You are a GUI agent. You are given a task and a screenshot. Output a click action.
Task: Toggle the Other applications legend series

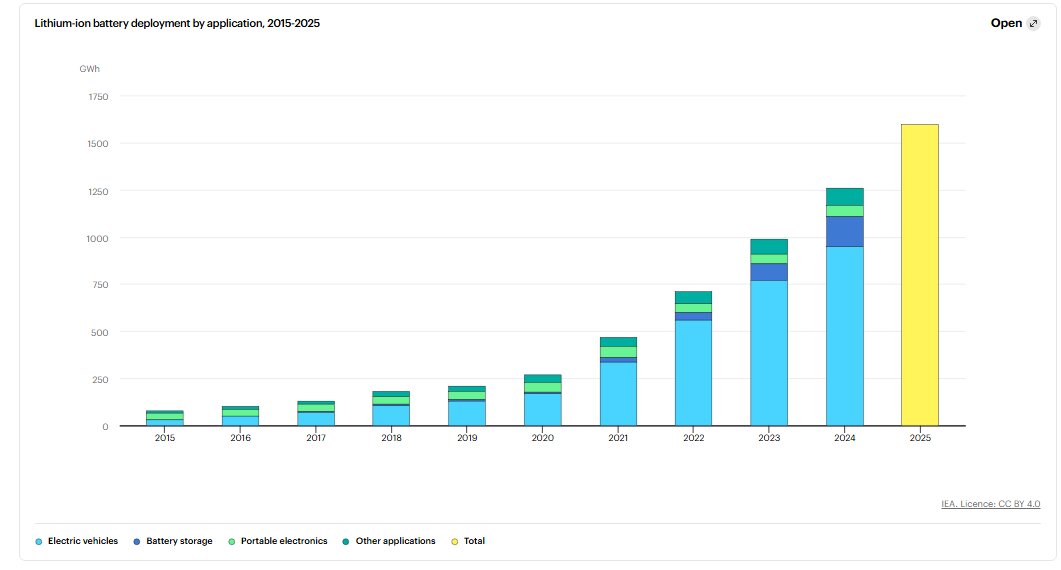click(393, 541)
